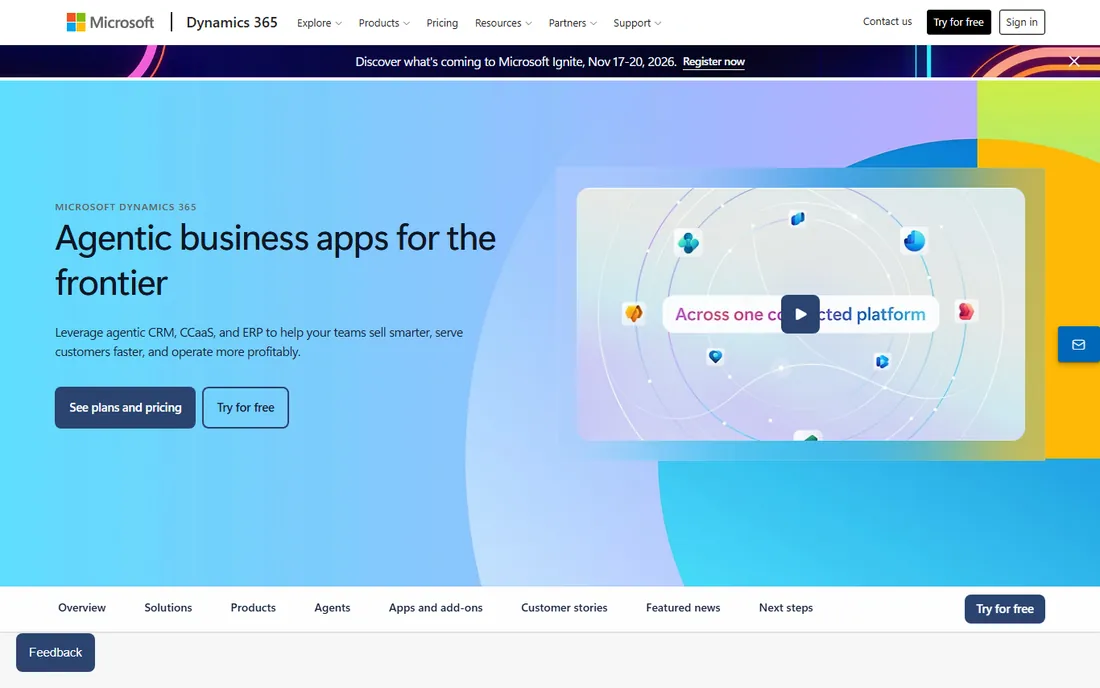The height and width of the screenshot is (688, 1100).
Task: Click the blue heart app icon in video
Action: click(715, 356)
